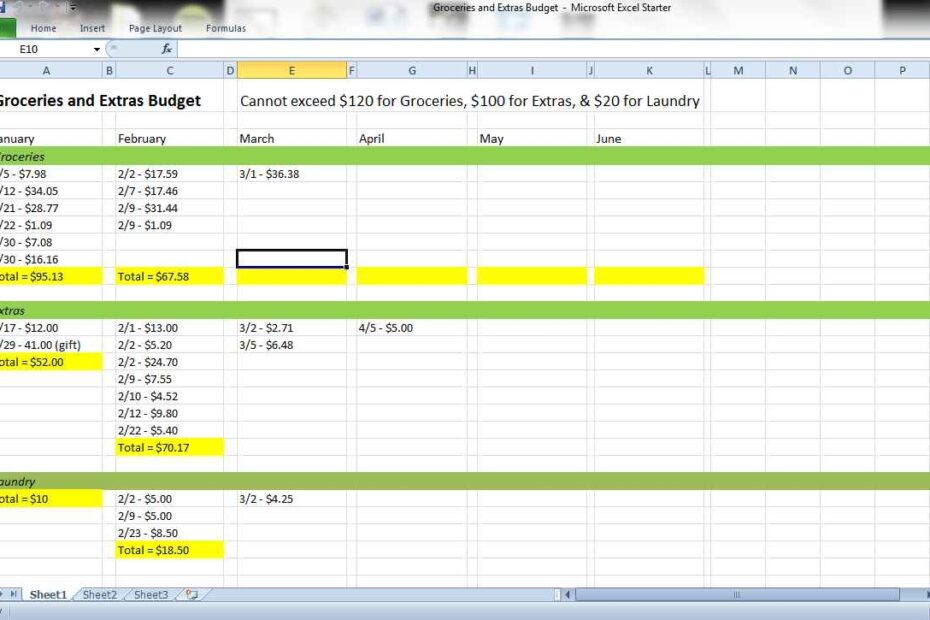The width and height of the screenshot is (930, 620).
Task: Select the yellow Total = $67.58 cell
Action: [x=169, y=275]
